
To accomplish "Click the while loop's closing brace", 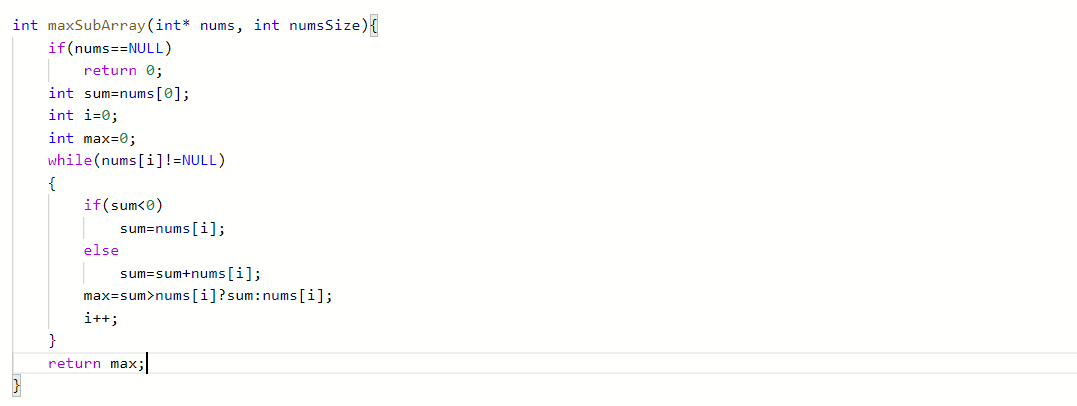I will click(x=52, y=341).
